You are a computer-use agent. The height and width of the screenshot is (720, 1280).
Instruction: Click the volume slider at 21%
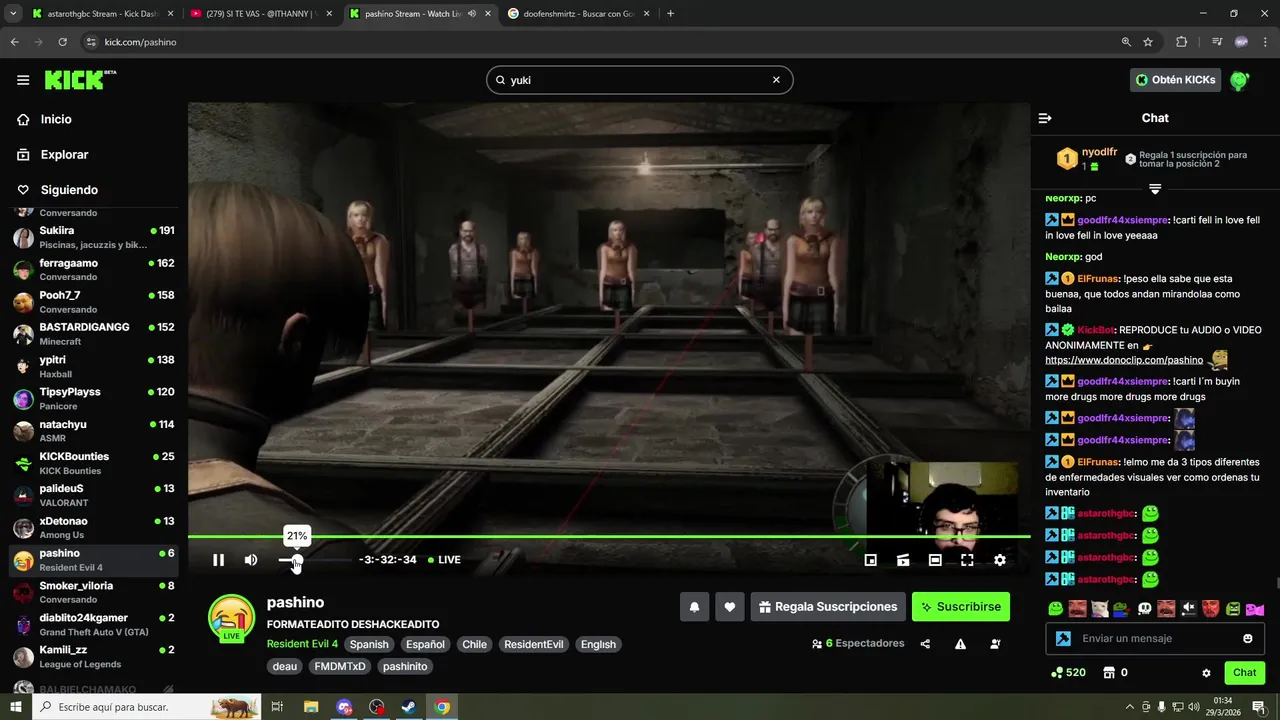click(x=296, y=560)
